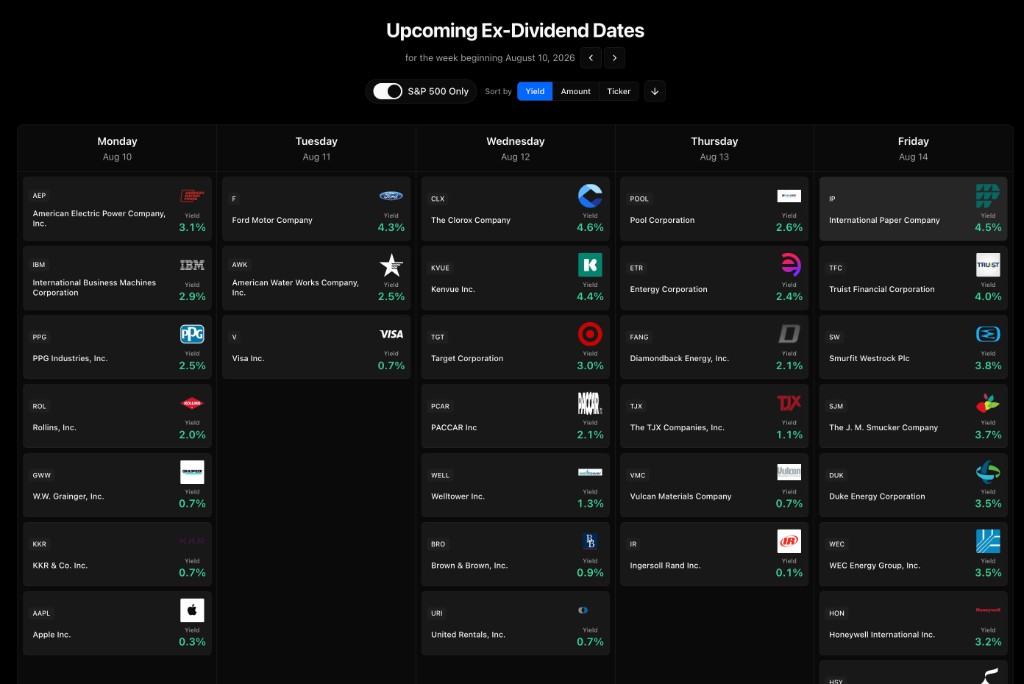
Task: Click the Entergy Corporation company name
Action: click(669, 289)
